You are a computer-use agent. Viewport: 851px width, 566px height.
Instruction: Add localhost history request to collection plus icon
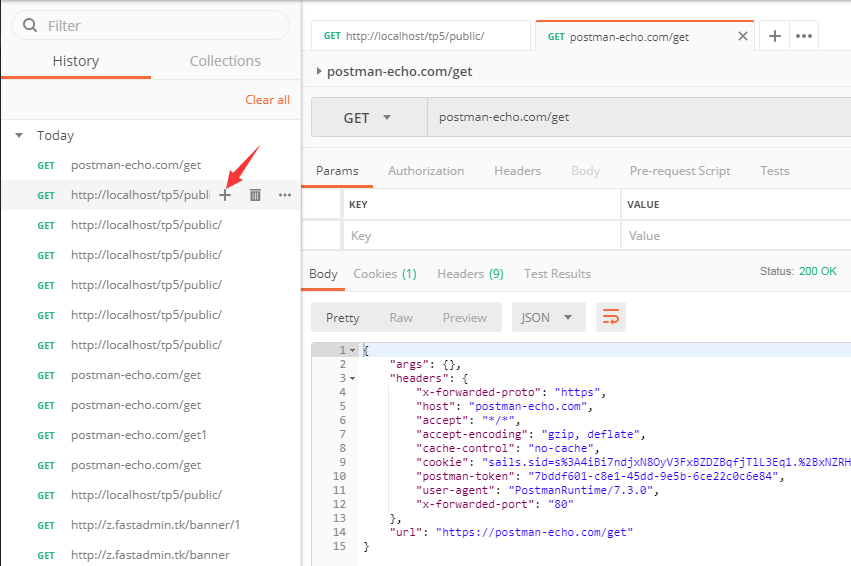click(x=225, y=195)
